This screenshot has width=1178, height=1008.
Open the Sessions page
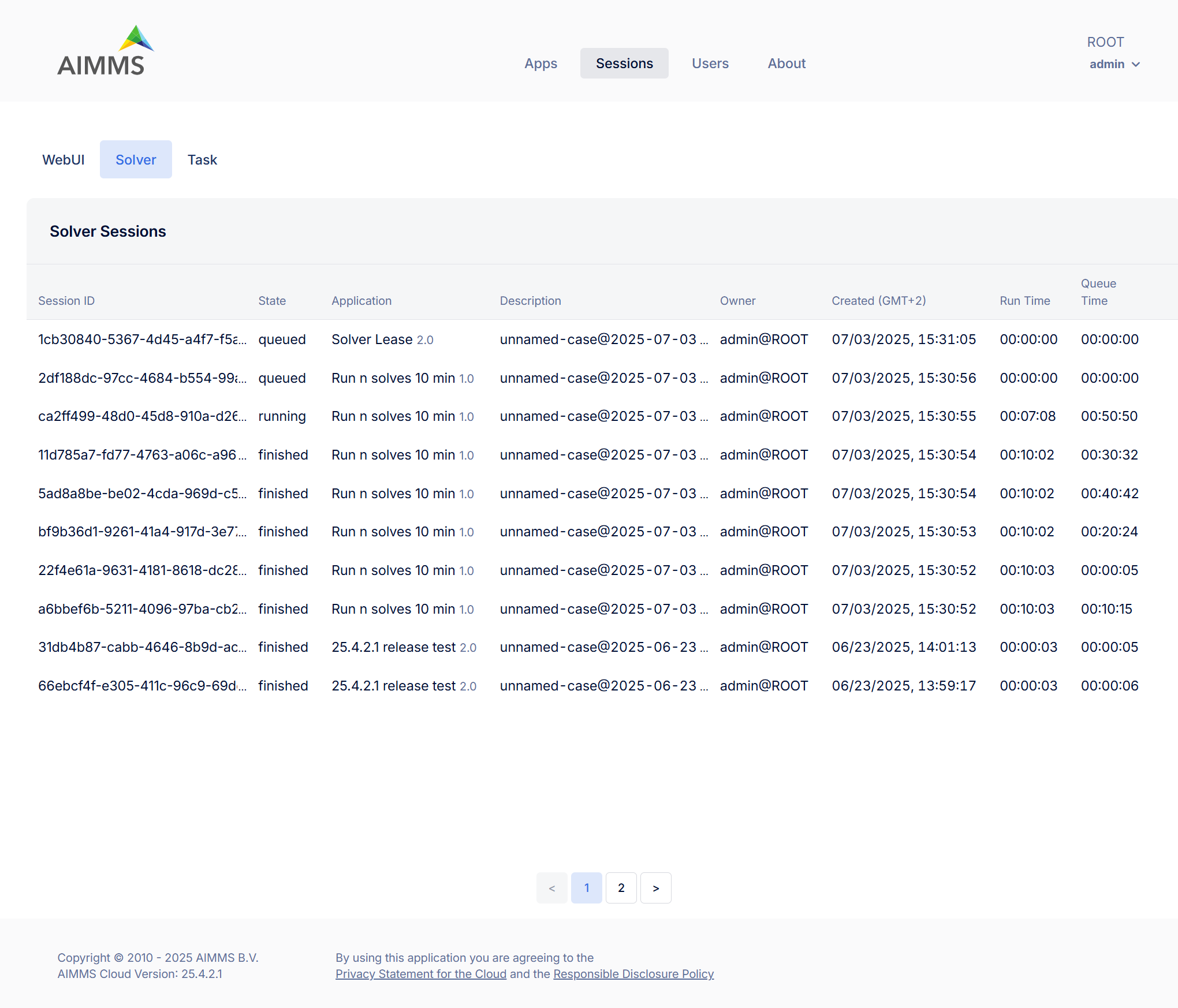(624, 64)
